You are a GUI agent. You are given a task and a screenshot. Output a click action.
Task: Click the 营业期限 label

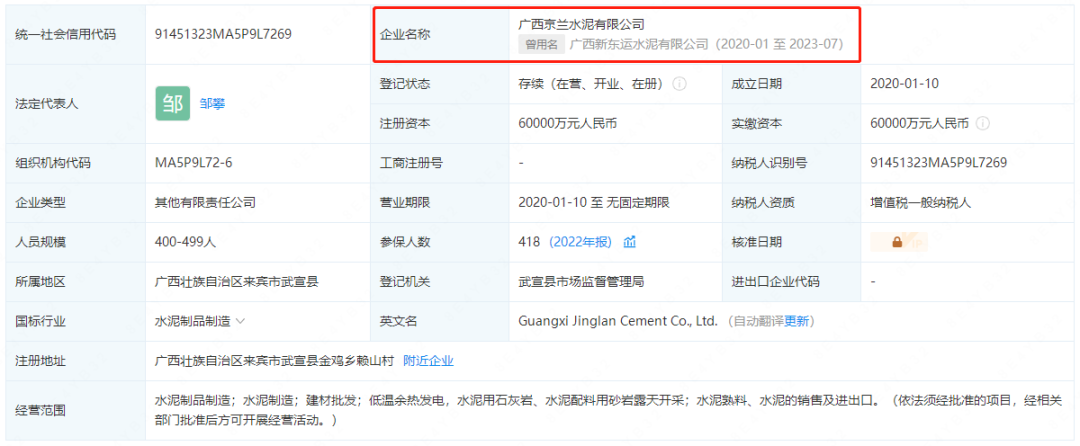click(405, 202)
